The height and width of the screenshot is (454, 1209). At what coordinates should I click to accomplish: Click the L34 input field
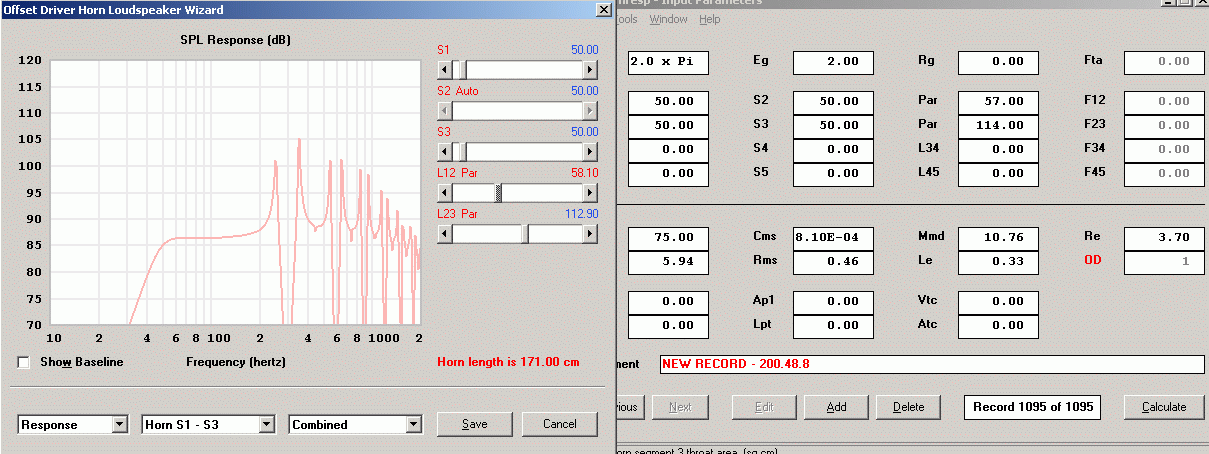coord(998,150)
